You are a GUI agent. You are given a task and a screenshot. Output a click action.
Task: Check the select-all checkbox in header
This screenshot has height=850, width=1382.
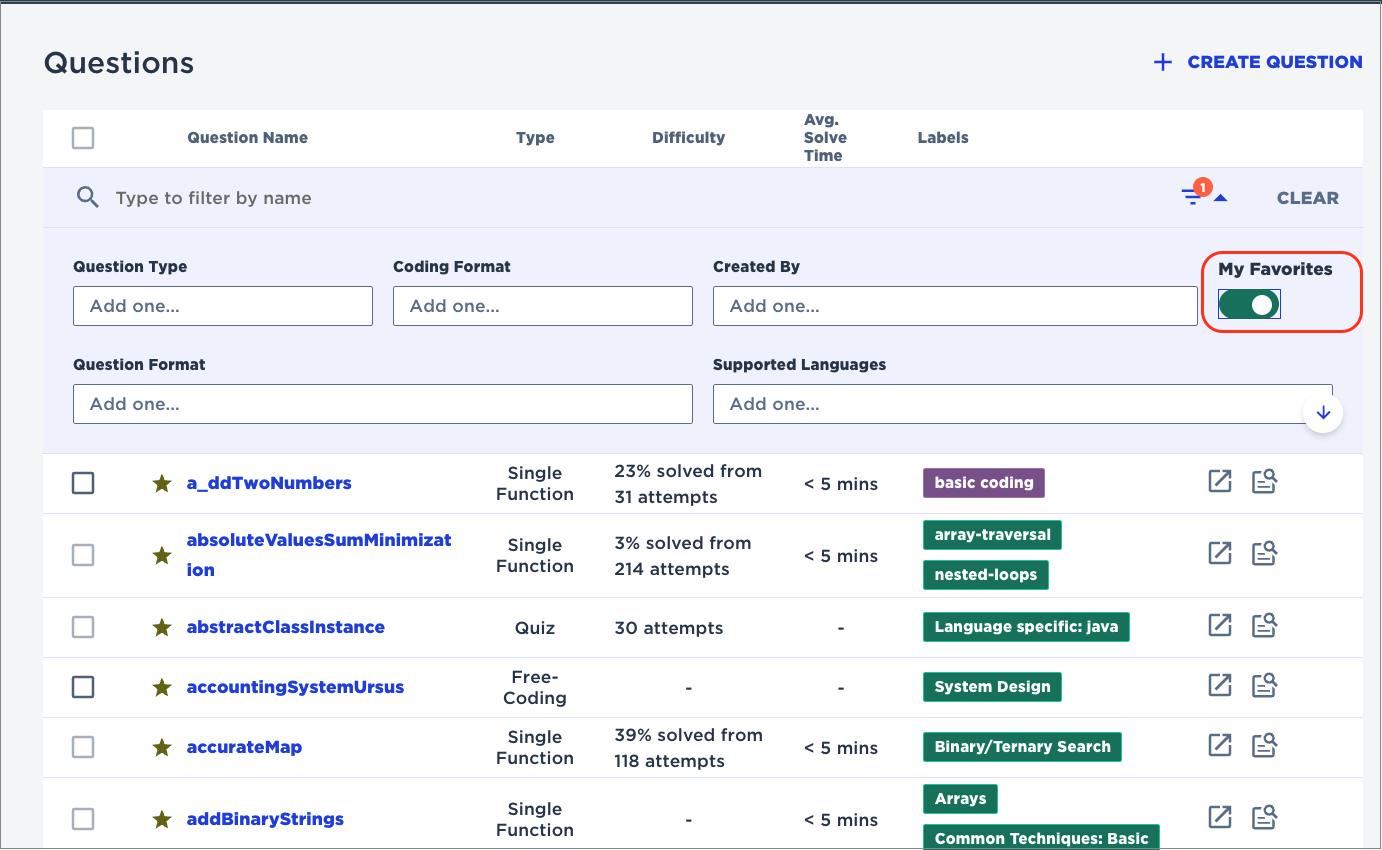click(x=83, y=137)
